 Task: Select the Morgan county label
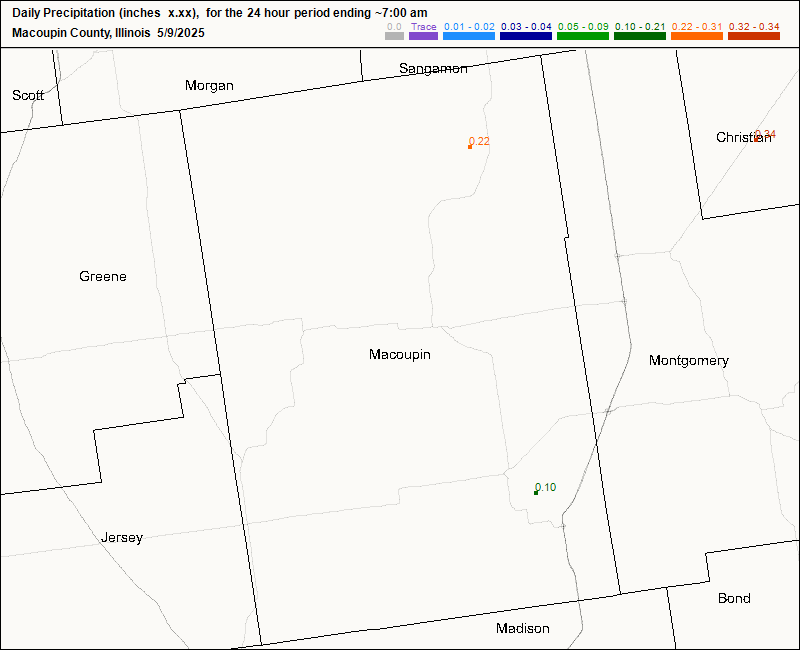click(209, 85)
